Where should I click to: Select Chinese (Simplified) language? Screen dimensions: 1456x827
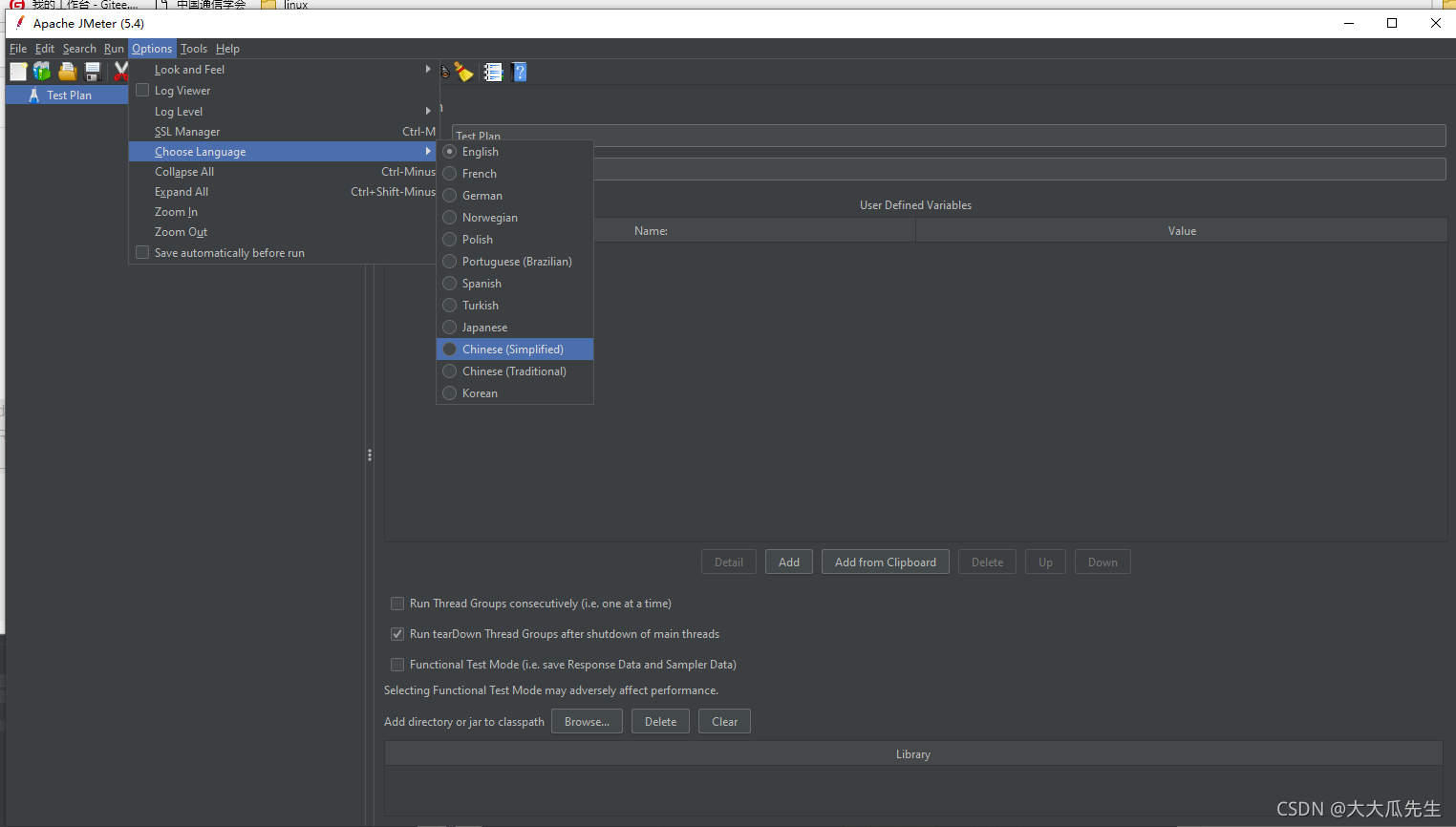(x=515, y=350)
